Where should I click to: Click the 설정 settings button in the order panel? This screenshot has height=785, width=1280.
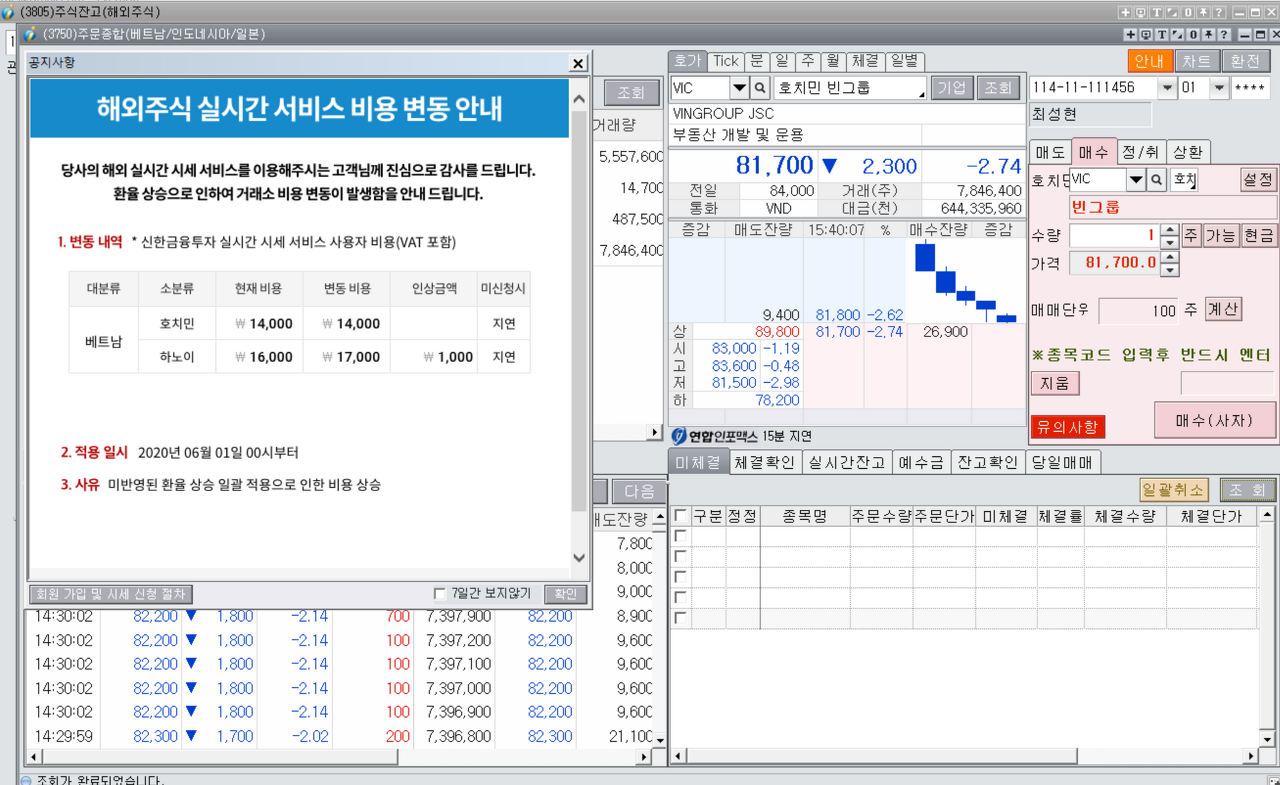pos(1259,180)
